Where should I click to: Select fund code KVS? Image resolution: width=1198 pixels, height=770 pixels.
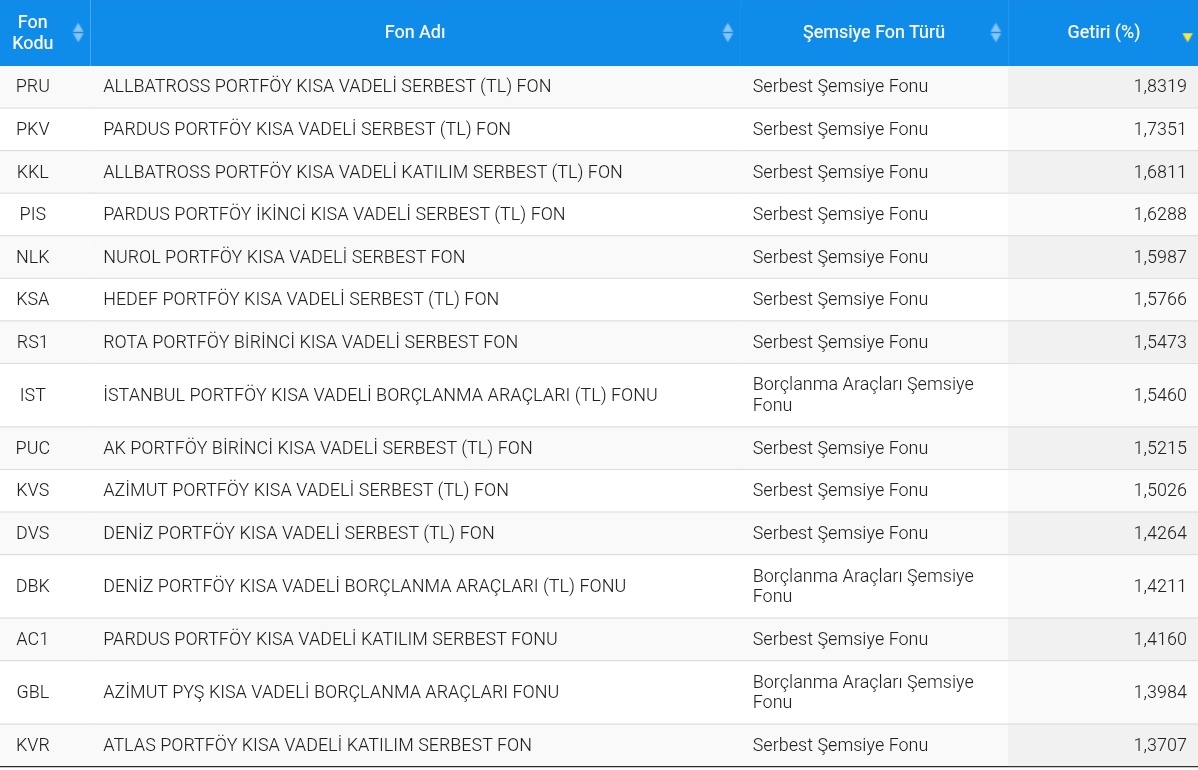coord(33,490)
